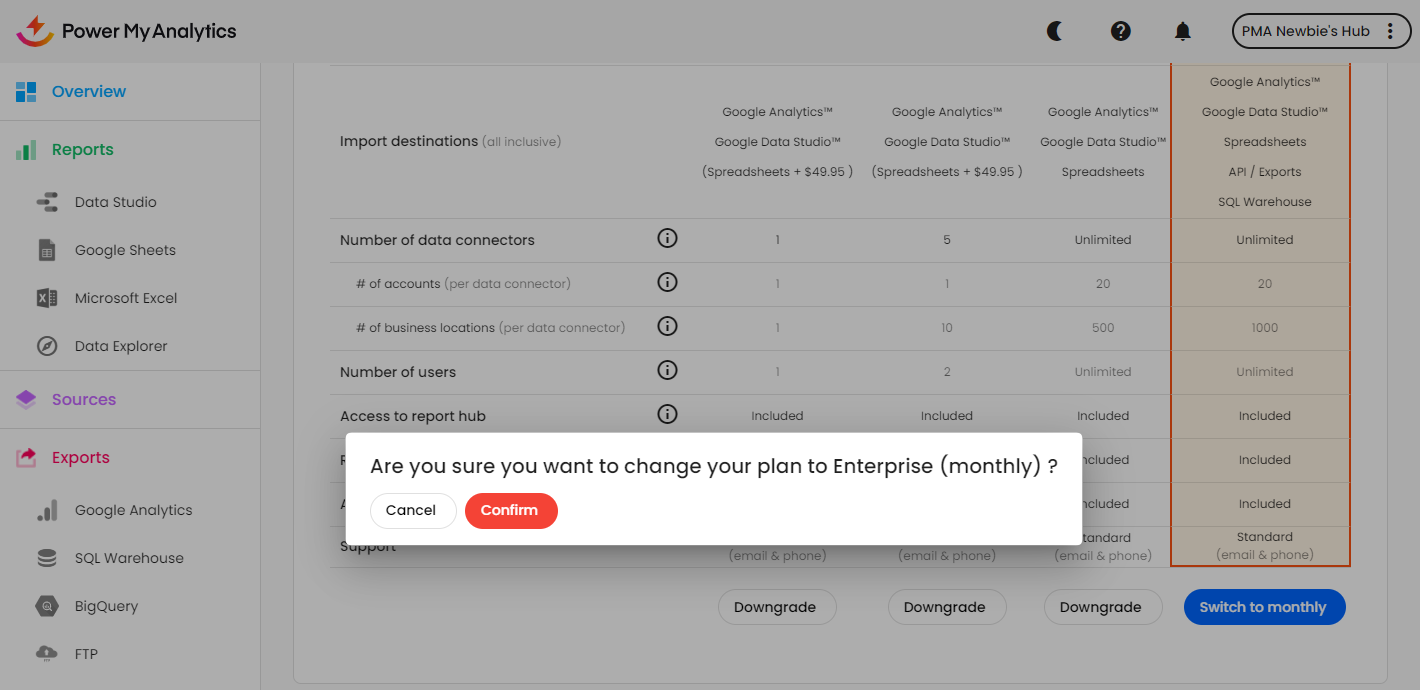Go to Overview in the sidebar
The height and width of the screenshot is (690, 1420).
(x=89, y=92)
